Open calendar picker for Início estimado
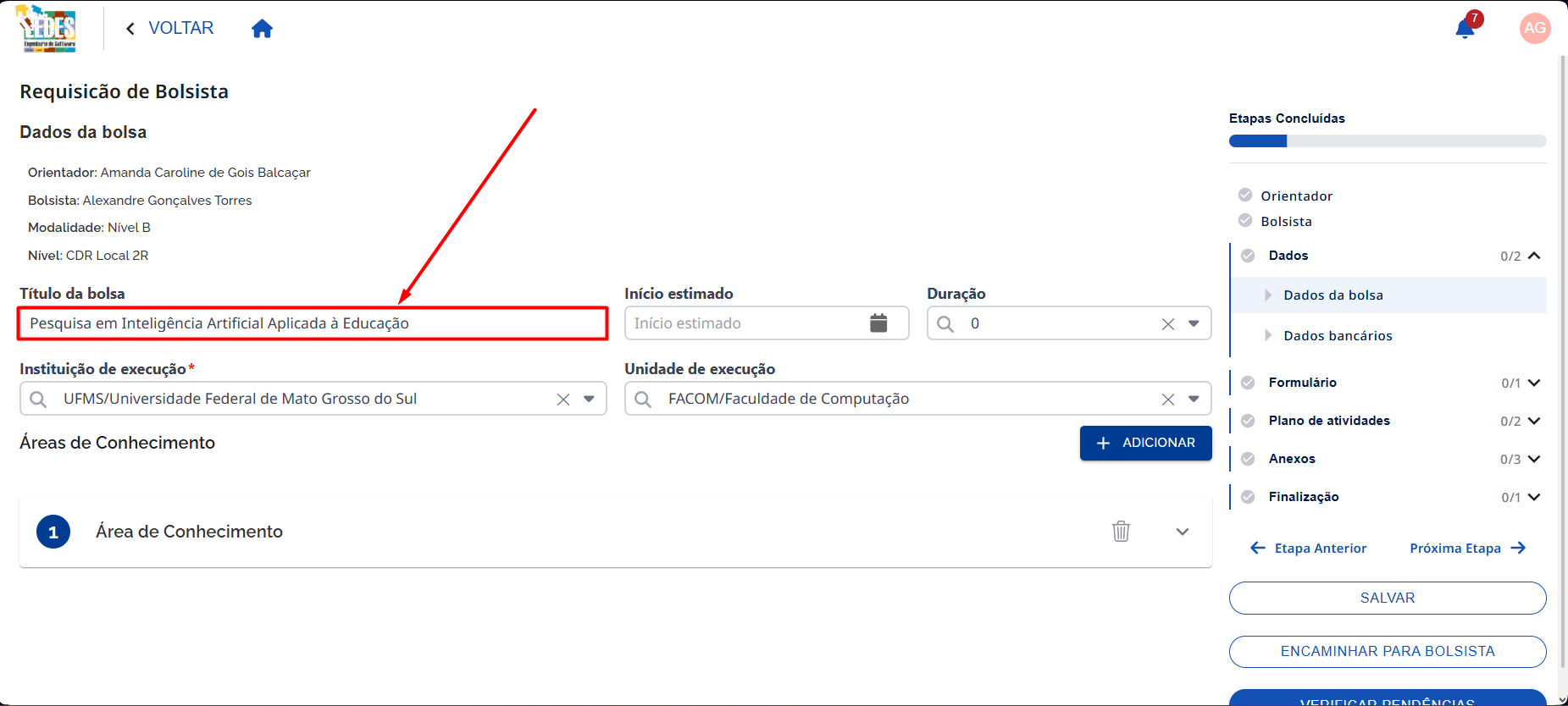The height and width of the screenshot is (706, 1568). (878, 323)
